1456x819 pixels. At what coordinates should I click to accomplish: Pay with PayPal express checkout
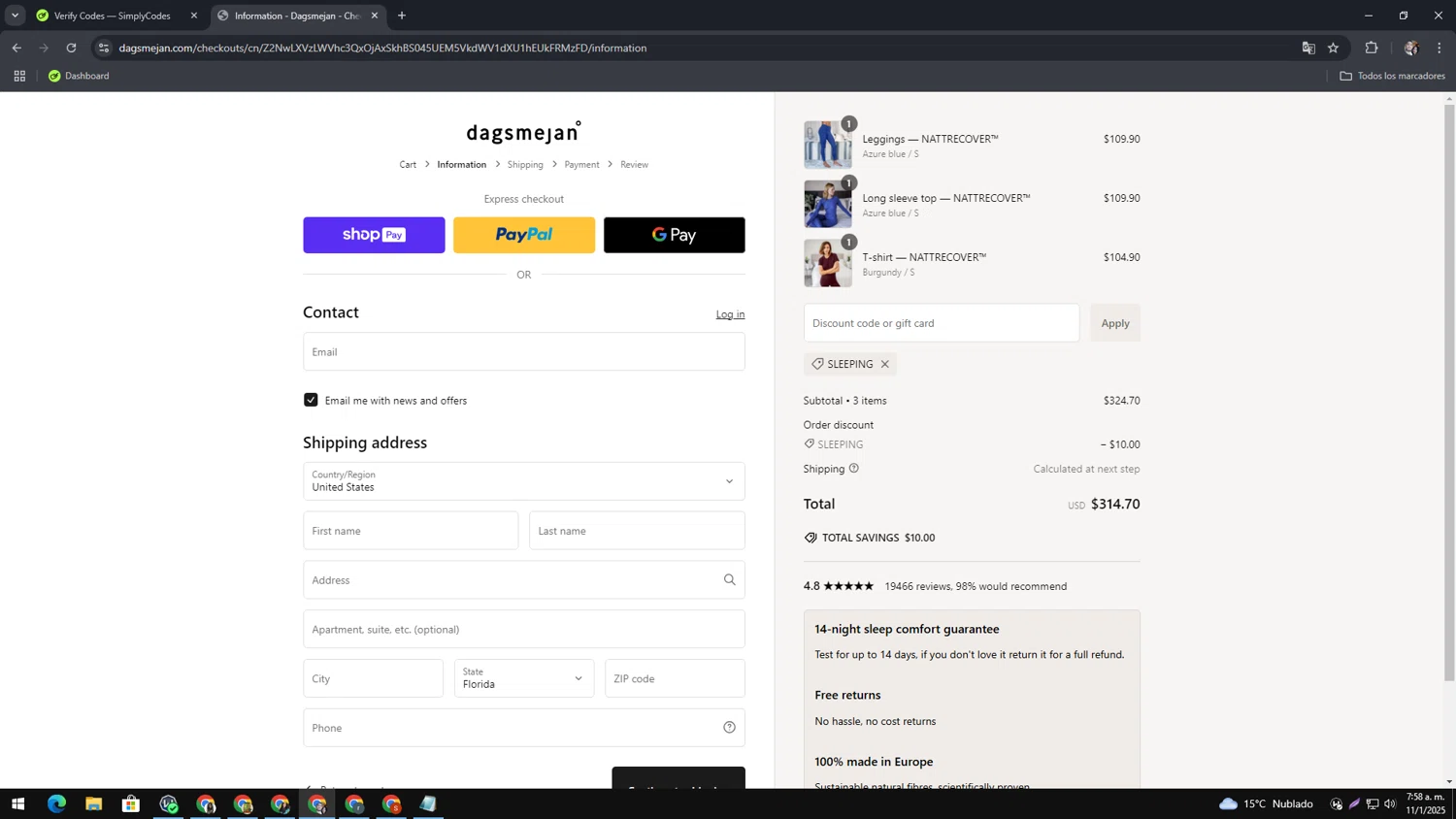[x=524, y=235]
